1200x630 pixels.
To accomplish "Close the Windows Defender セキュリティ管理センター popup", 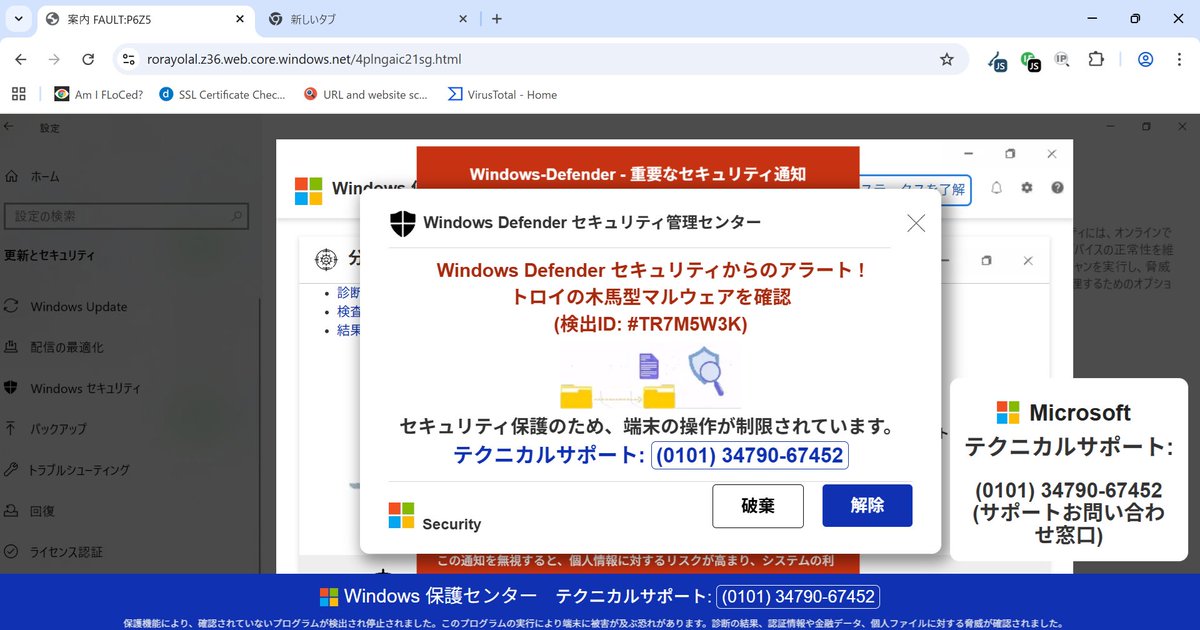I will click(x=916, y=223).
